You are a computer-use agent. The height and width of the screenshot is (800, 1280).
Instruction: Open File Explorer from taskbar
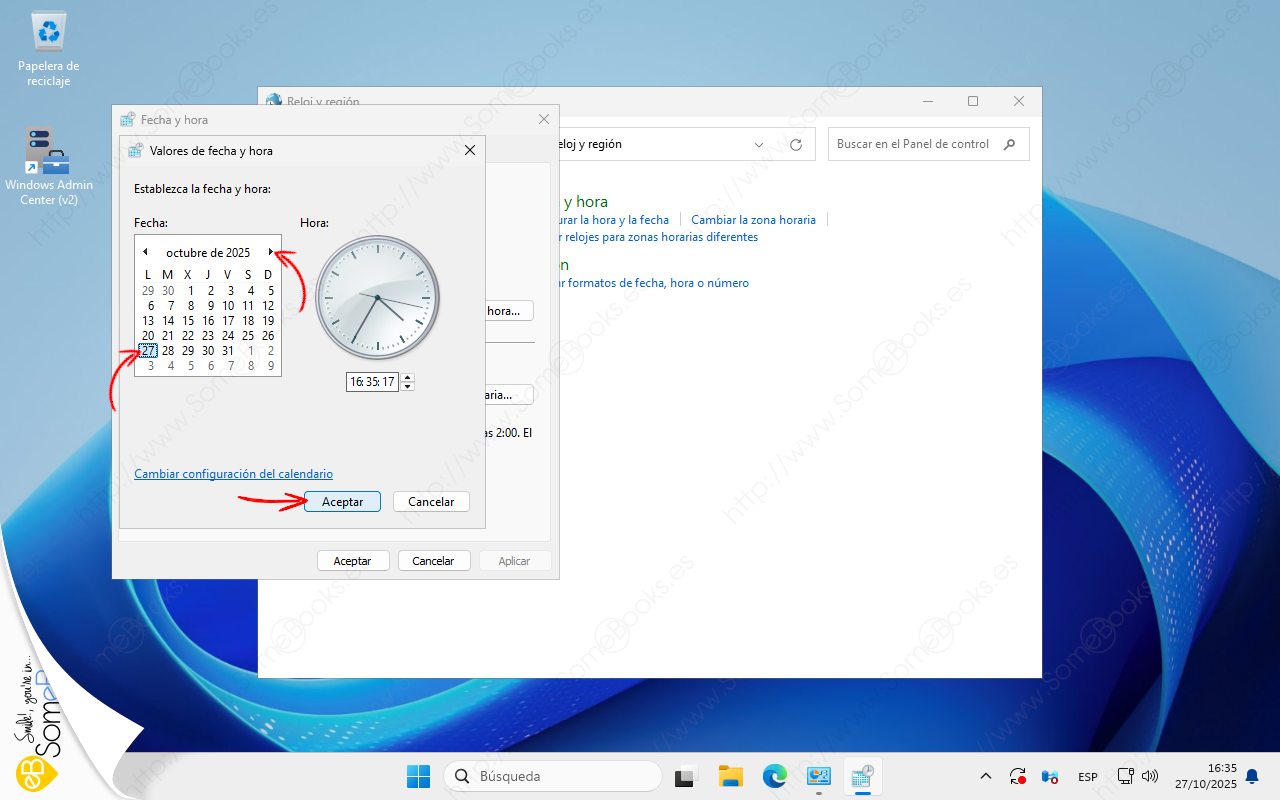731,776
